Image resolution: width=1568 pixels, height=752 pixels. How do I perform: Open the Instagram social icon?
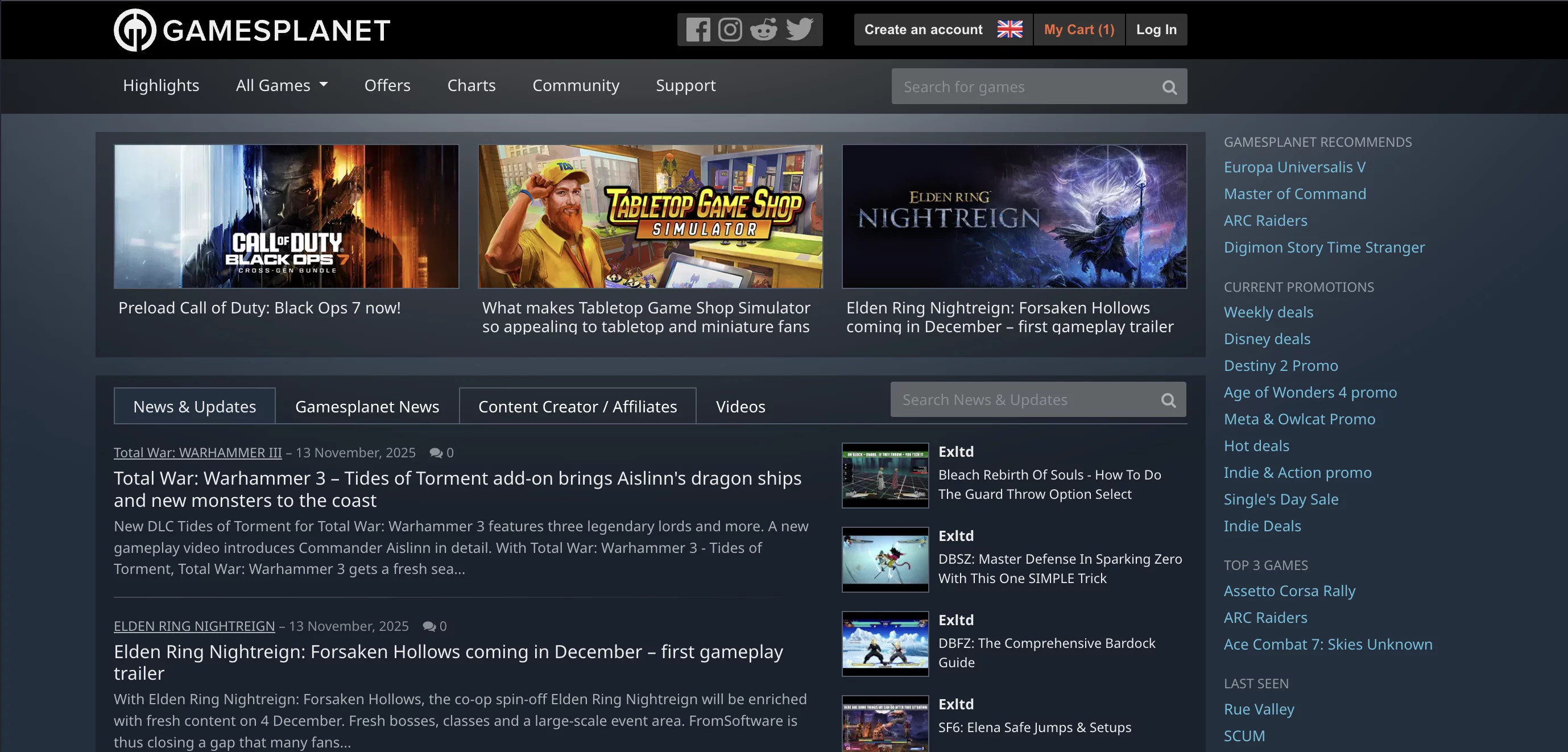[x=730, y=29]
